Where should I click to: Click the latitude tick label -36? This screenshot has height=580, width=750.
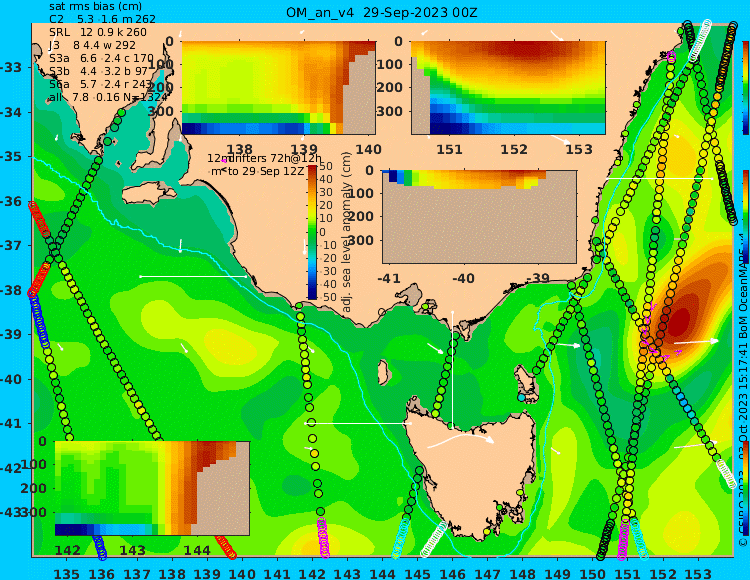click(11, 201)
